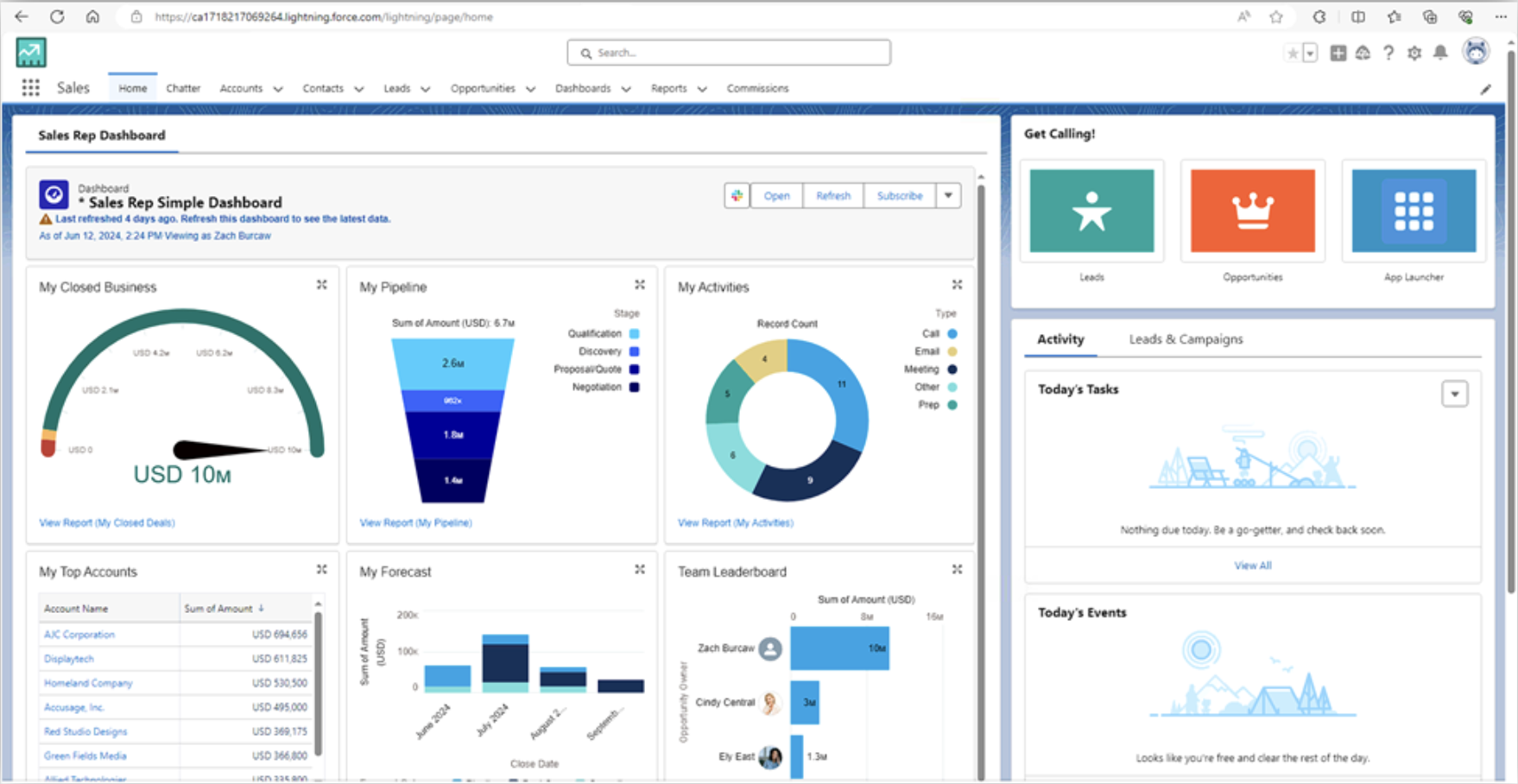The width and height of the screenshot is (1518, 784).
Task: Open the browser extensions icon
Action: pyautogui.click(x=1319, y=16)
